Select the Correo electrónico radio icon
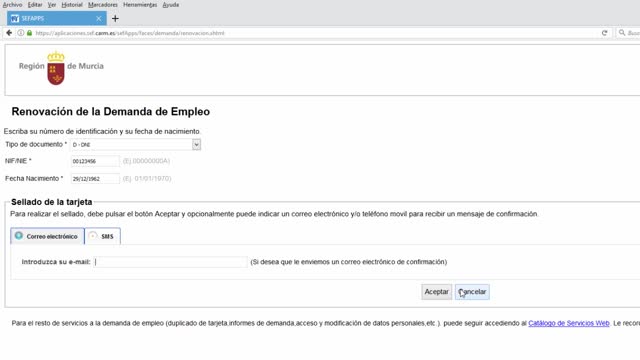 (19, 236)
